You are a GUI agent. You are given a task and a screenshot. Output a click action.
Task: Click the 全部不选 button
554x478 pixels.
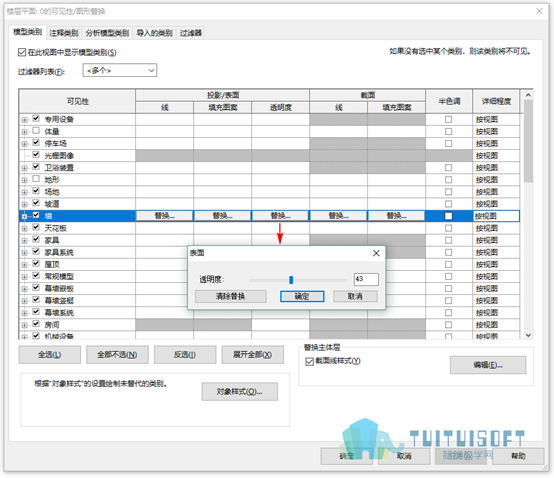pyautogui.click(x=117, y=354)
